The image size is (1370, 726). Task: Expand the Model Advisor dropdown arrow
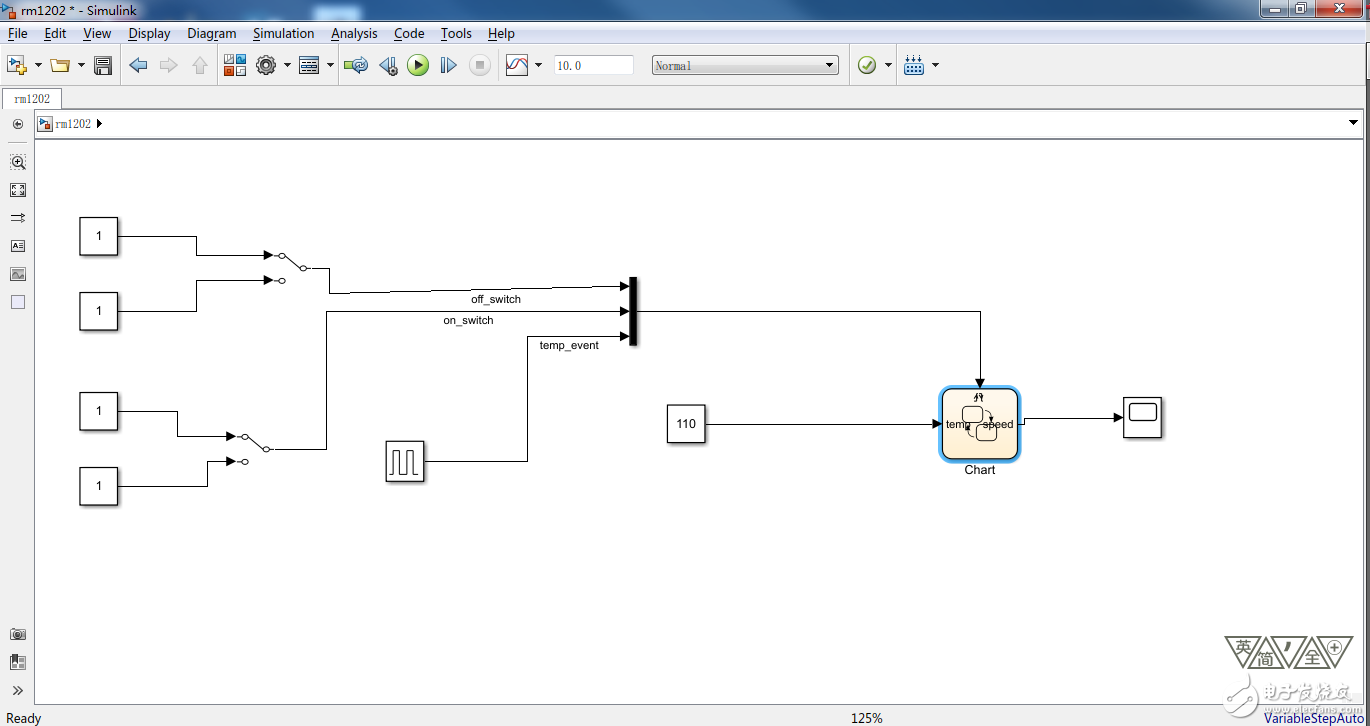point(888,66)
